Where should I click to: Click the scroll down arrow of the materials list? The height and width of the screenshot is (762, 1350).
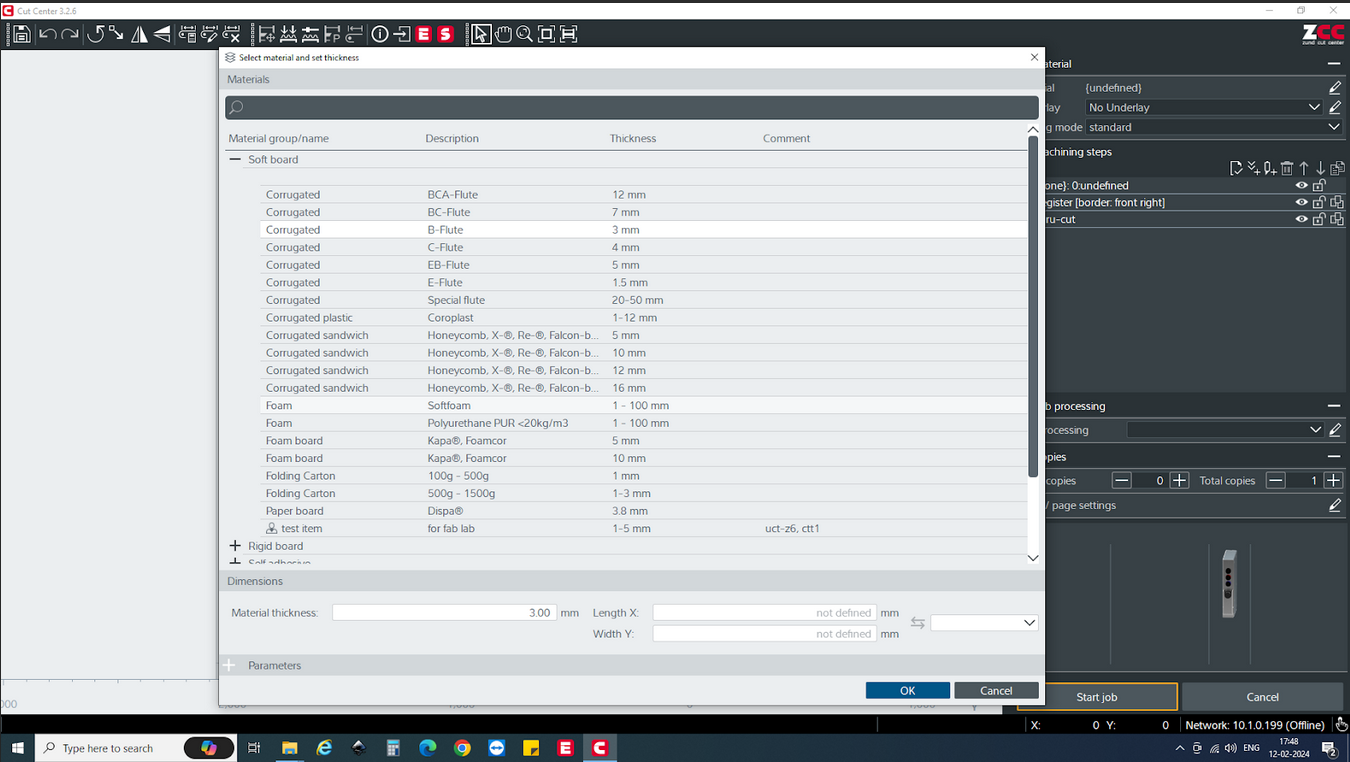(1033, 558)
